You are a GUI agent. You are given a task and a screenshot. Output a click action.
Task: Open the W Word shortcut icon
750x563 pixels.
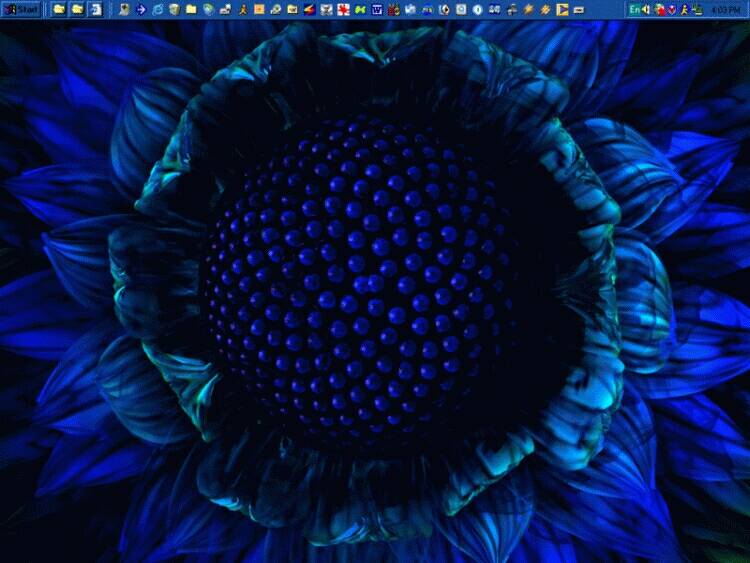(x=377, y=9)
